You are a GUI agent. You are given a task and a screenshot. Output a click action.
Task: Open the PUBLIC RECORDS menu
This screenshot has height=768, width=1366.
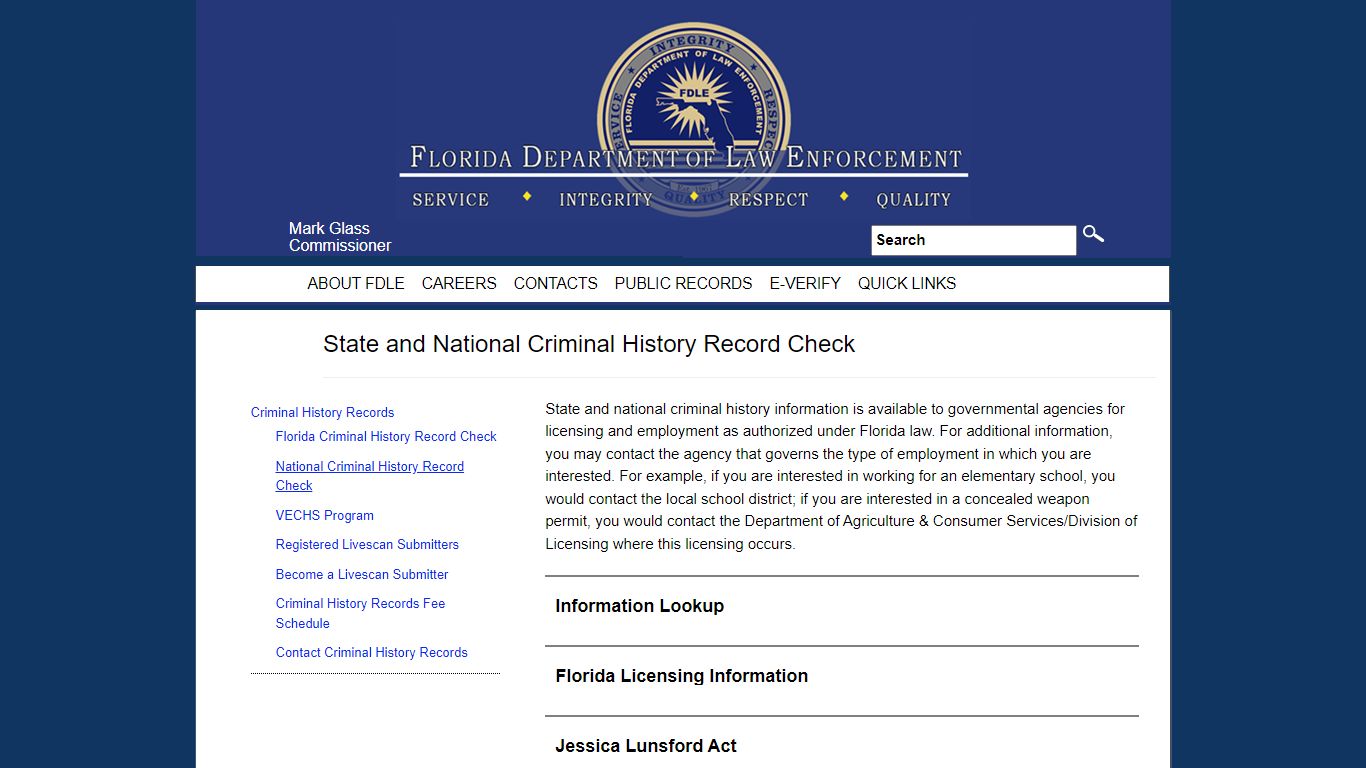(x=683, y=283)
